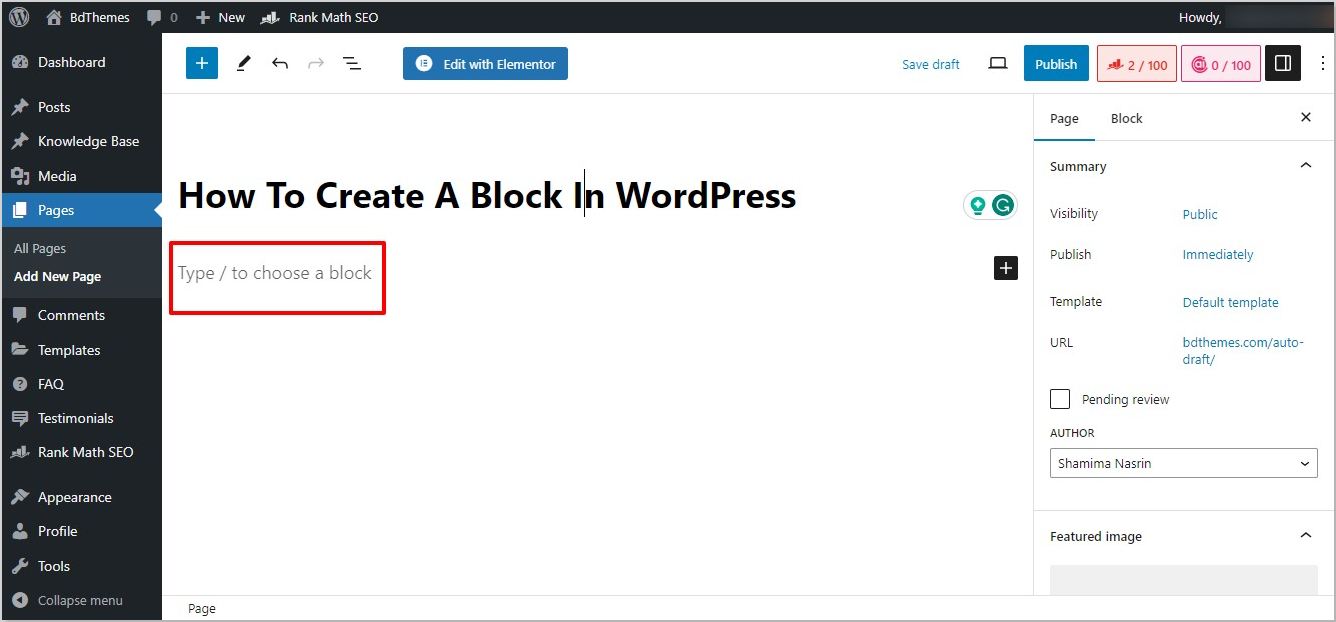This screenshot has height=622, width=1336.
Task: Toggle the Settings sidebar panel icon
Action: pyautogui.click(x=1283, y=63)
